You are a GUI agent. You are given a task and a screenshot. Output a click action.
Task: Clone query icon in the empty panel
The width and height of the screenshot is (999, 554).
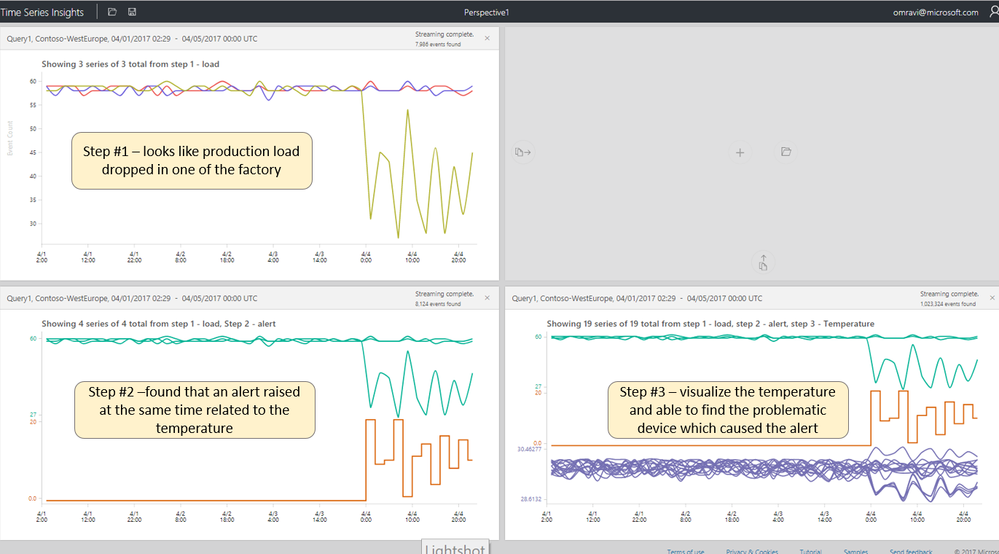tap(522, 152)
